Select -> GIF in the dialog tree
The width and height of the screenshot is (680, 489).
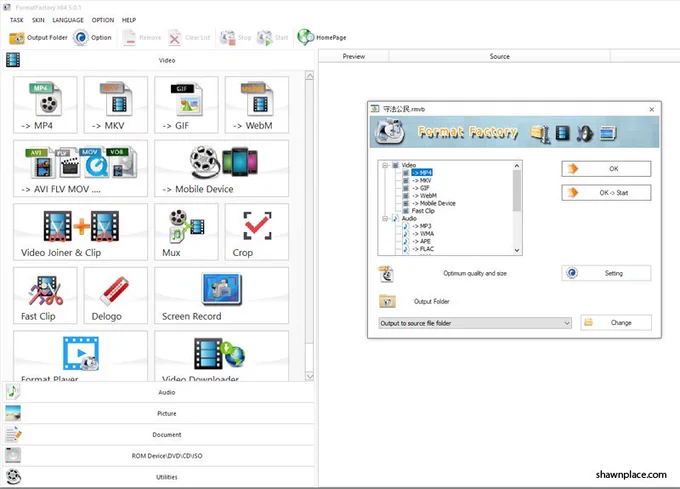[421, 188]
